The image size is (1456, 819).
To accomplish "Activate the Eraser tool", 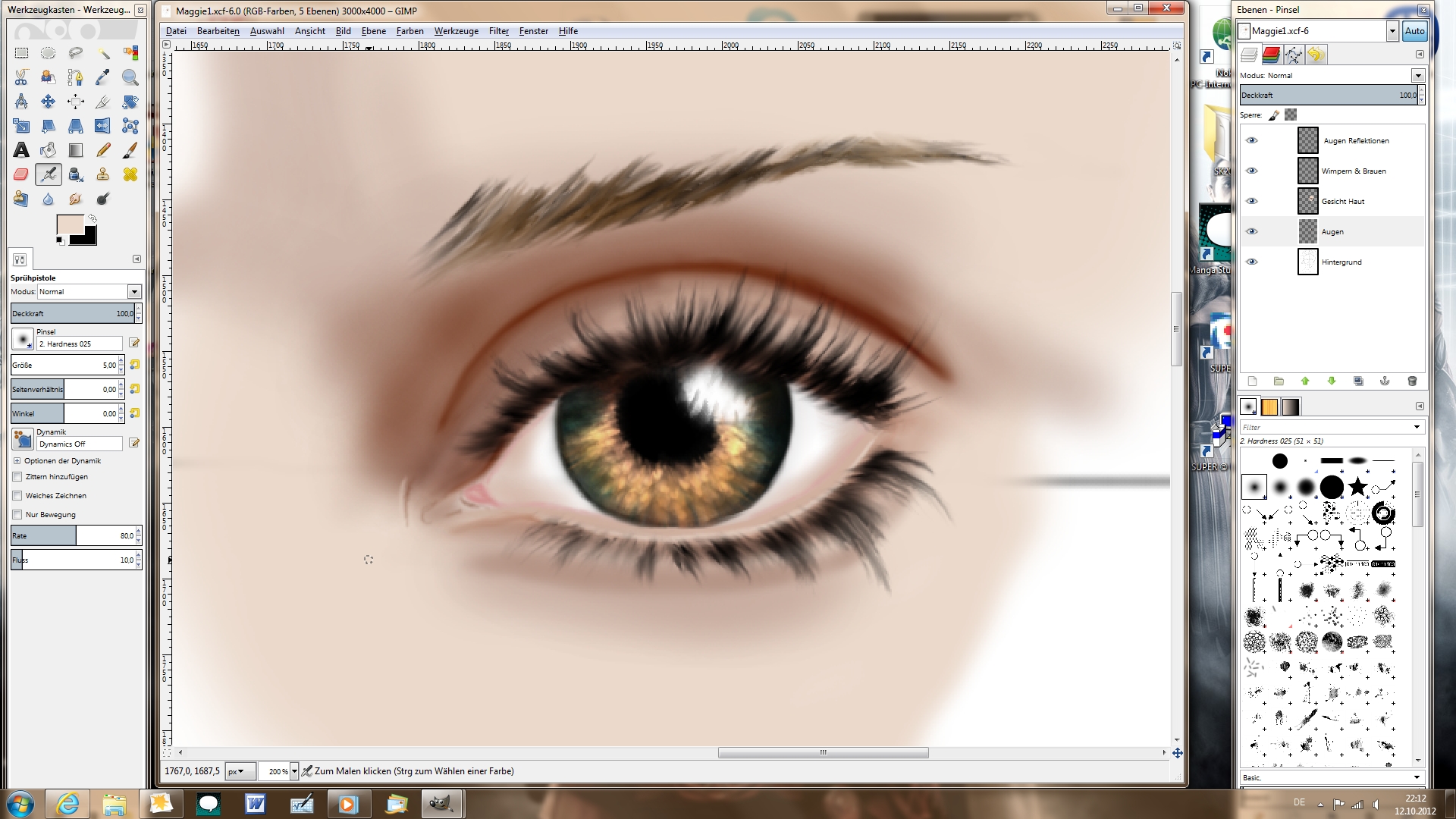I will coord(21,174).
